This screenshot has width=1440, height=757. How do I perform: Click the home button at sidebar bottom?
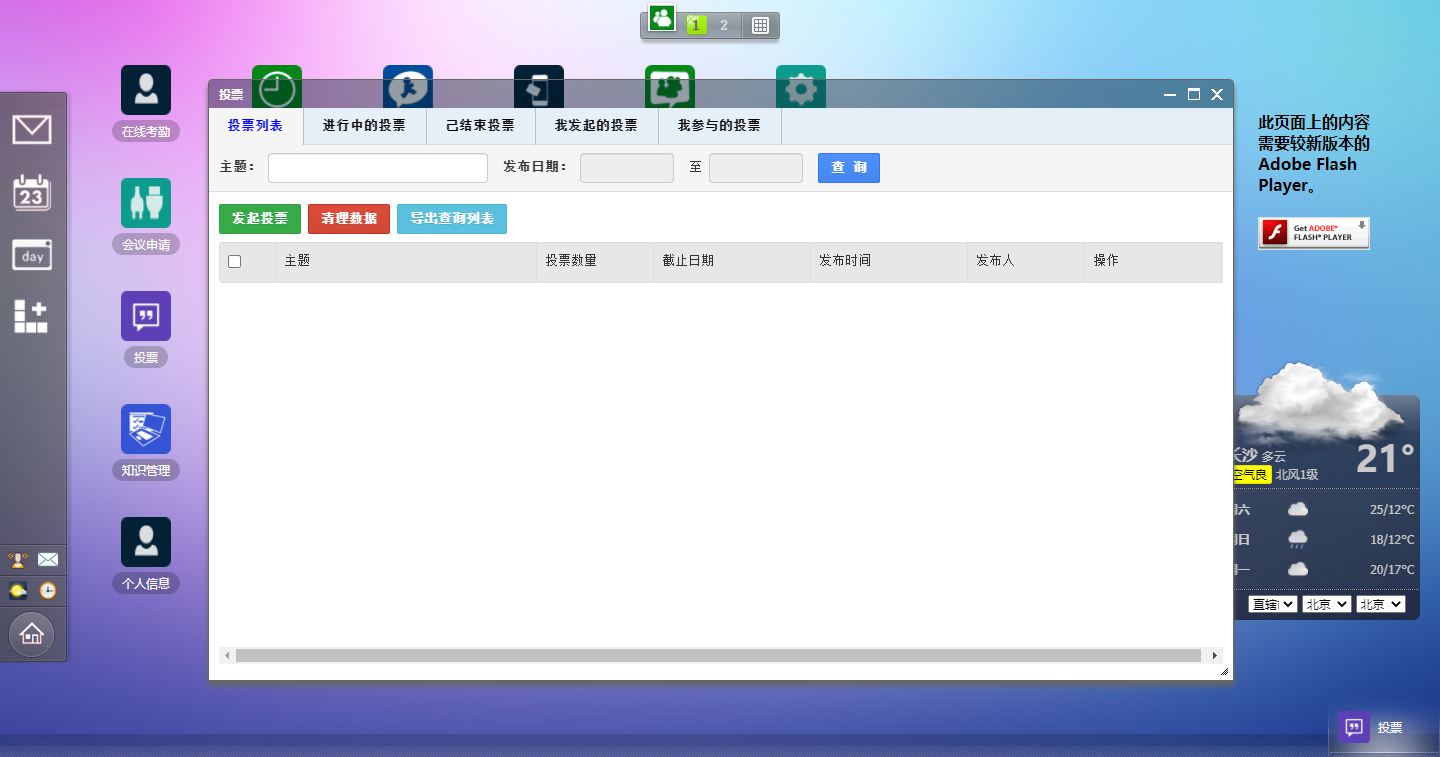pos(33,634)
